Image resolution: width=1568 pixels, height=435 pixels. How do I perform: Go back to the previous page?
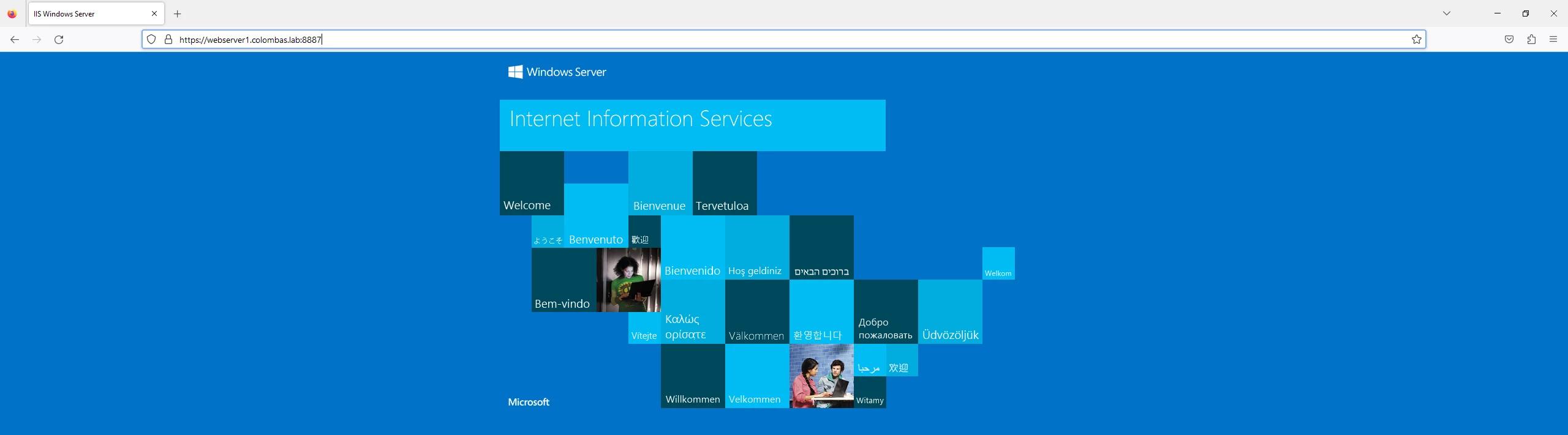pyautogui.click(x=15, y=40)
